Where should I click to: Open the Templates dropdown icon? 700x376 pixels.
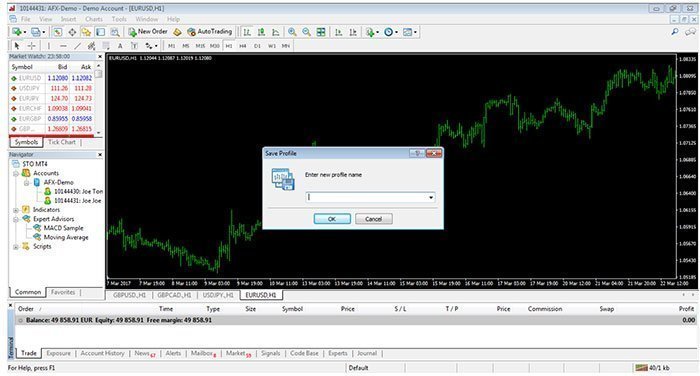point(409,32)
